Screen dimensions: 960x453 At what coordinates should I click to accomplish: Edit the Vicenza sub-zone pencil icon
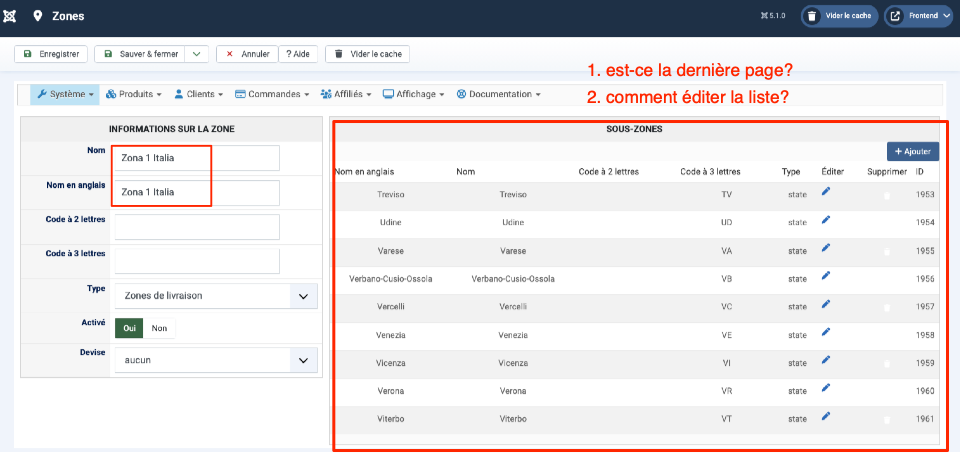(826, 361)
